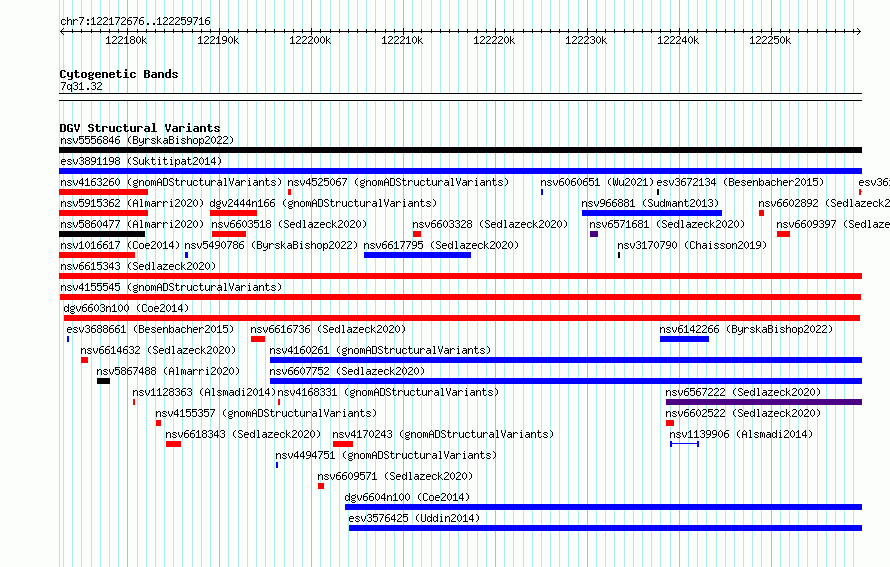The image size is (890, 567).
Task: Click nsv6602522 (Sedlazeck2020) label
Action: [x=743, y=413]
